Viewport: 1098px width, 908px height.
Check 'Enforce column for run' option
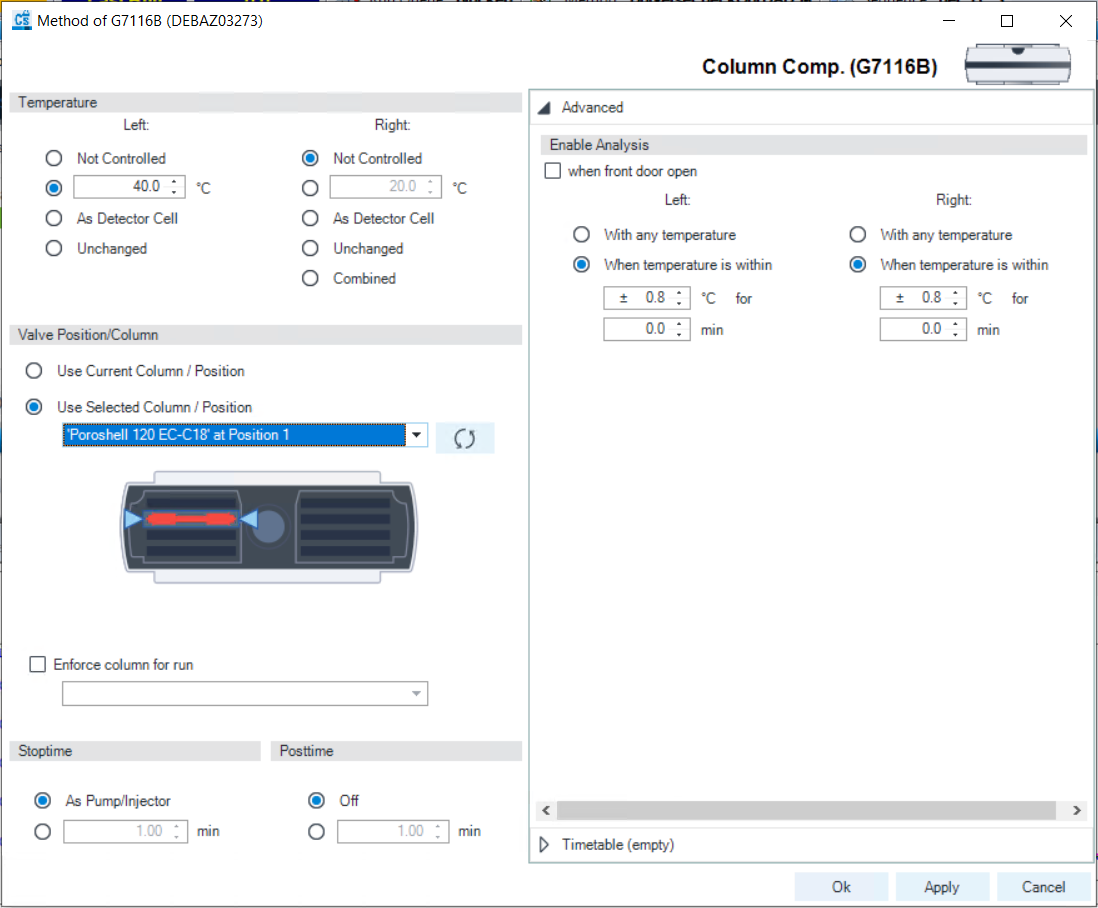(39, 664)
